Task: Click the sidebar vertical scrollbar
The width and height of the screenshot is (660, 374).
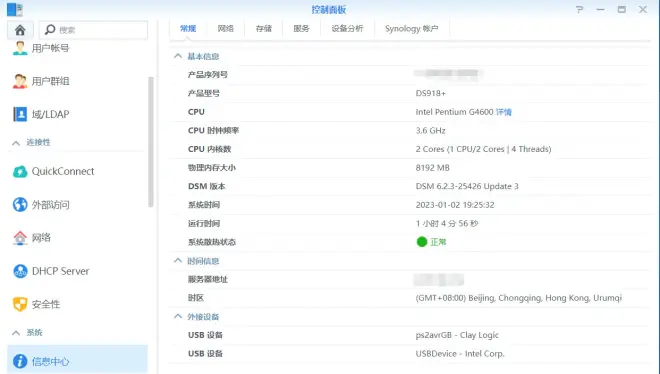Action: pyautogui.click(x=151, y=142)
